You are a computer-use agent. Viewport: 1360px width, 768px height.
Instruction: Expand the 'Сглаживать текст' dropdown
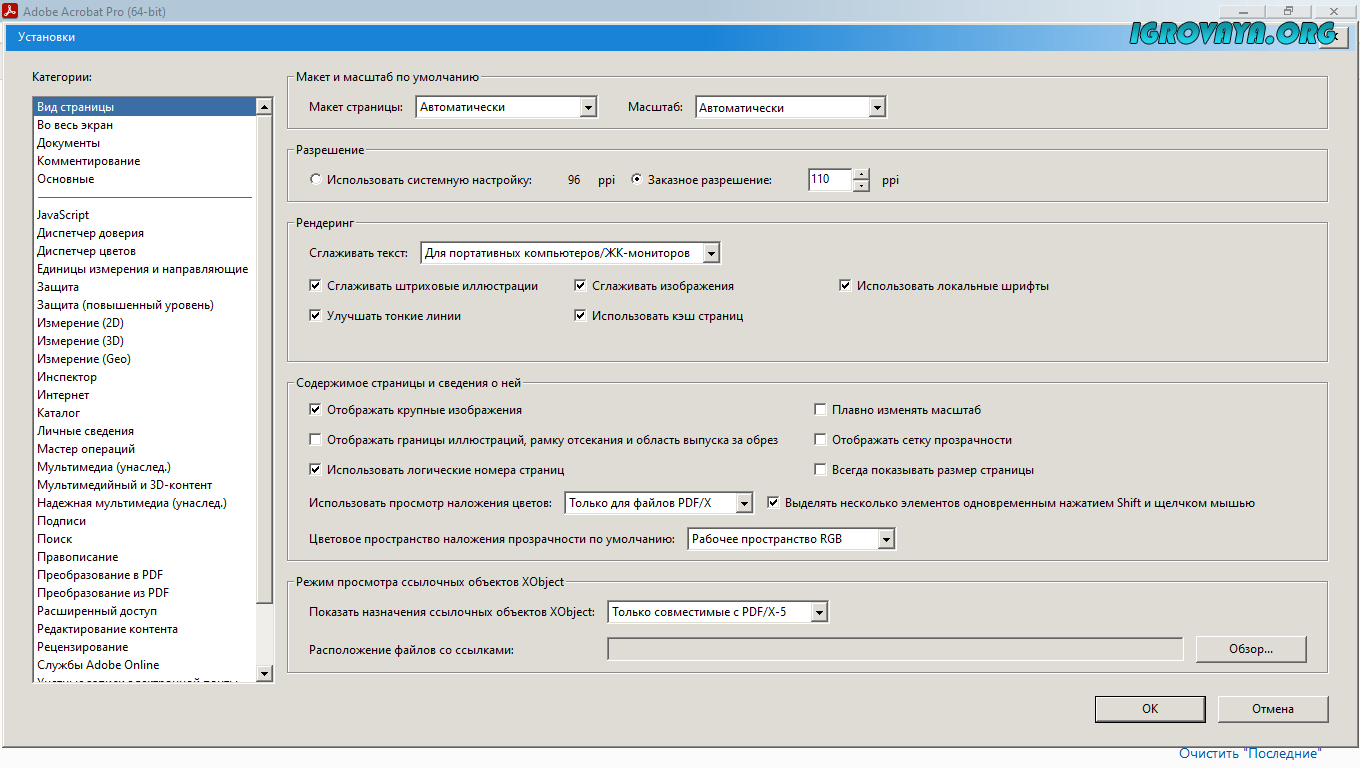pyautogui.click(x=711, y=254)
